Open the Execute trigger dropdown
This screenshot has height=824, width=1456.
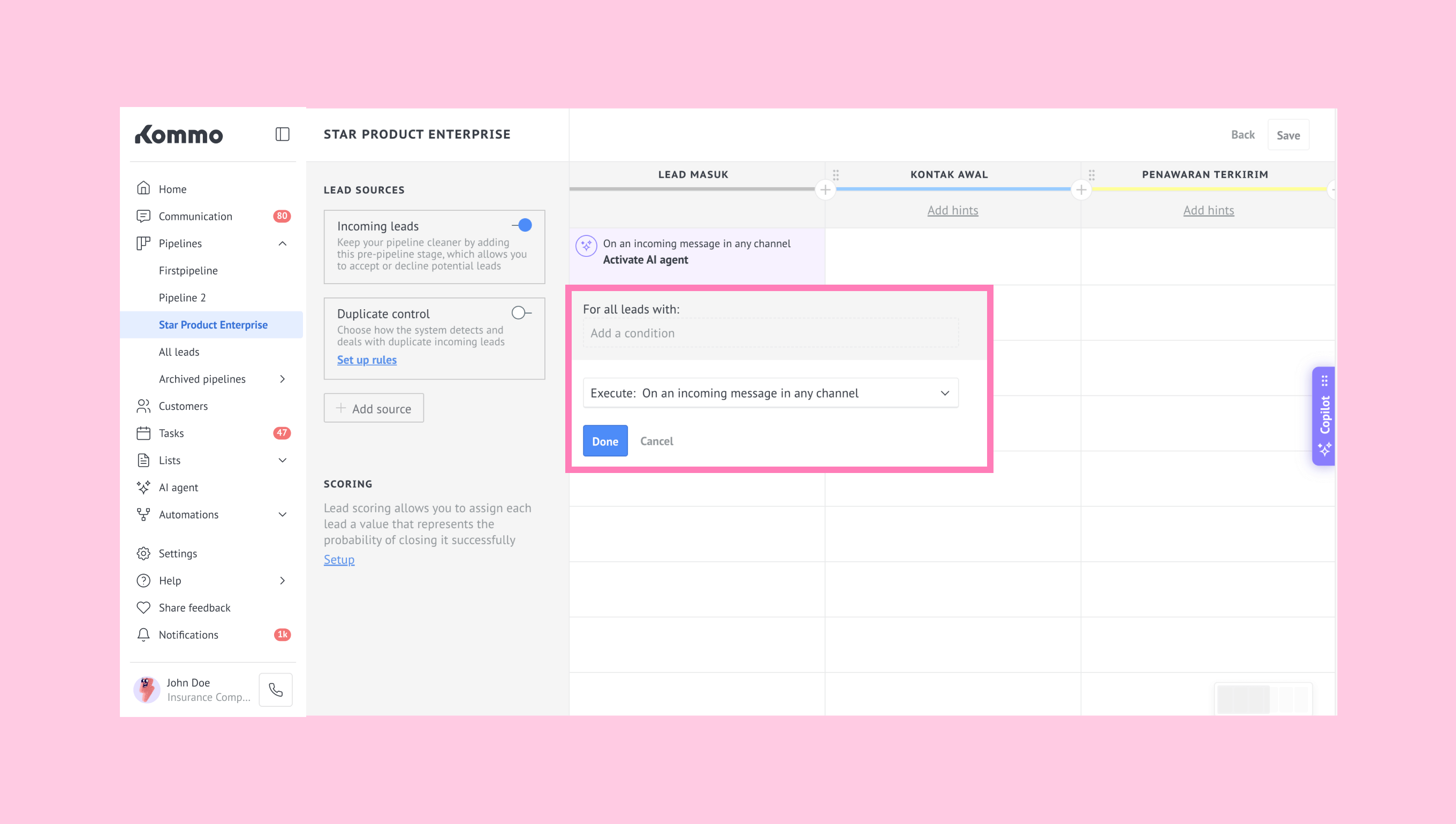tap(770, 393)
